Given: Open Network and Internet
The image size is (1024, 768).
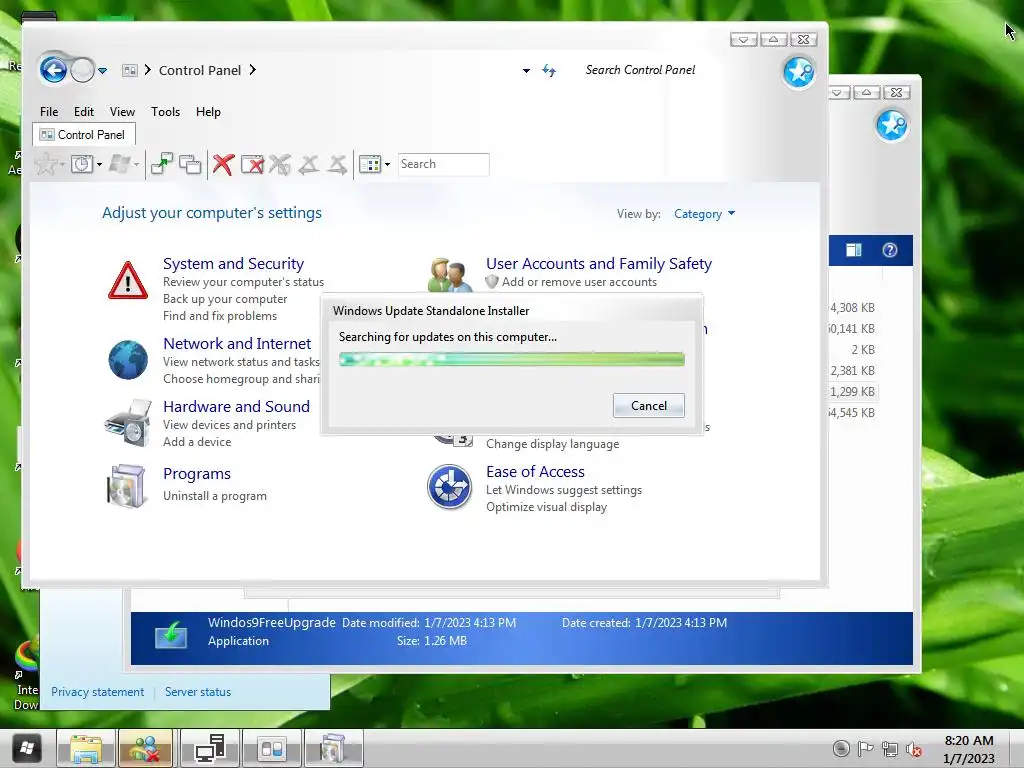Looking at the screenshot, I should (x=236, y=343).
